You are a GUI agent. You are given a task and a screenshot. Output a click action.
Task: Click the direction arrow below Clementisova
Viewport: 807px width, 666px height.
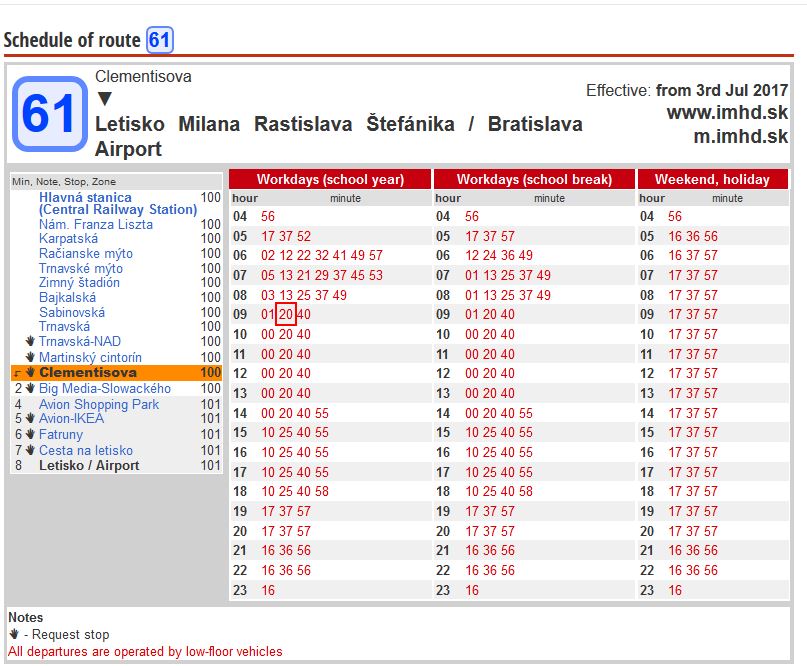tap(105, 98)
